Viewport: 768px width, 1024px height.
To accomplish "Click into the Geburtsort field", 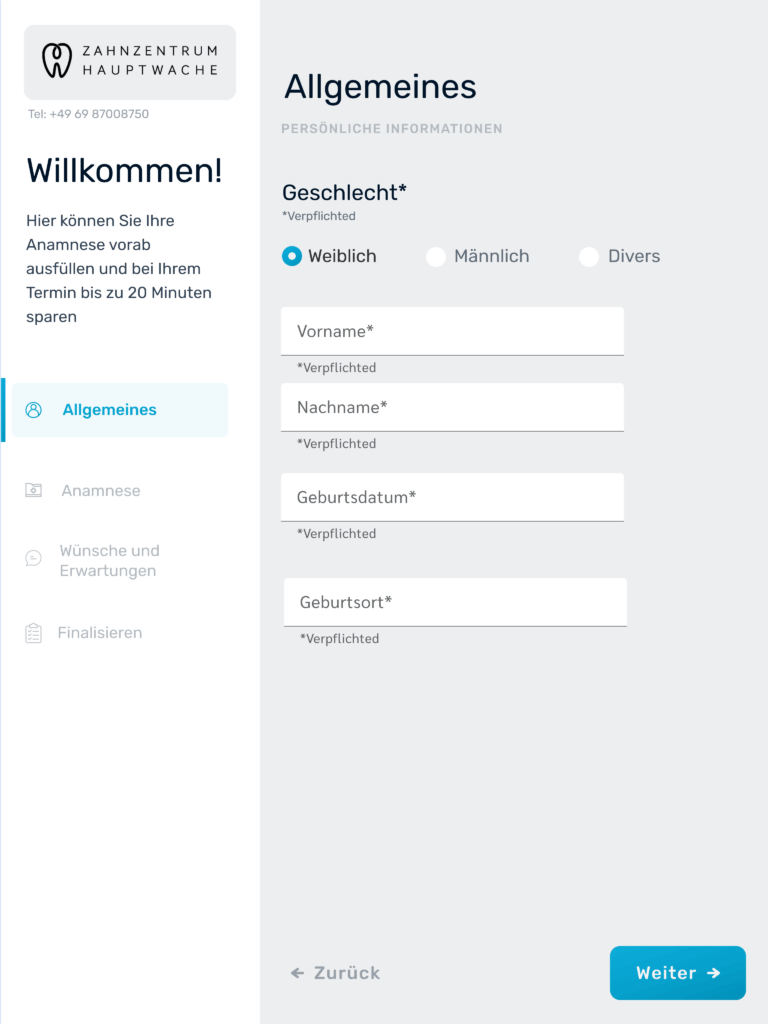I will click(455, 602).
